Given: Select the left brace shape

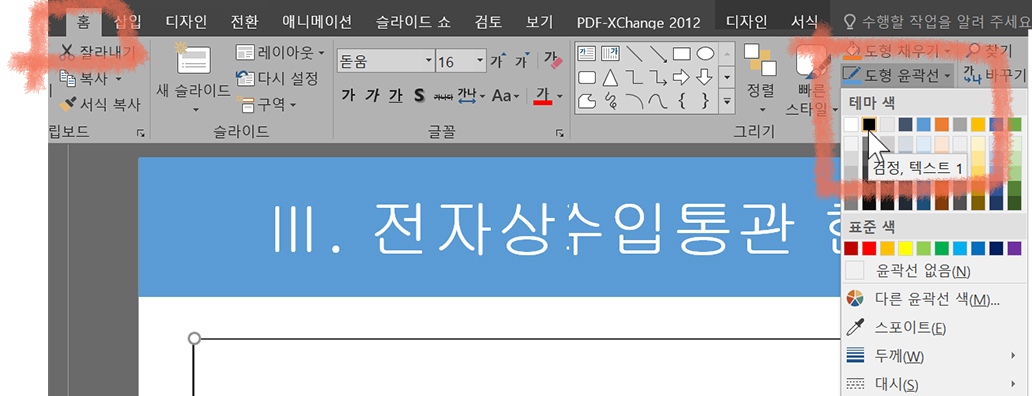Looking at the screenshot, I should pyautogui.click(x=681, y=101).
